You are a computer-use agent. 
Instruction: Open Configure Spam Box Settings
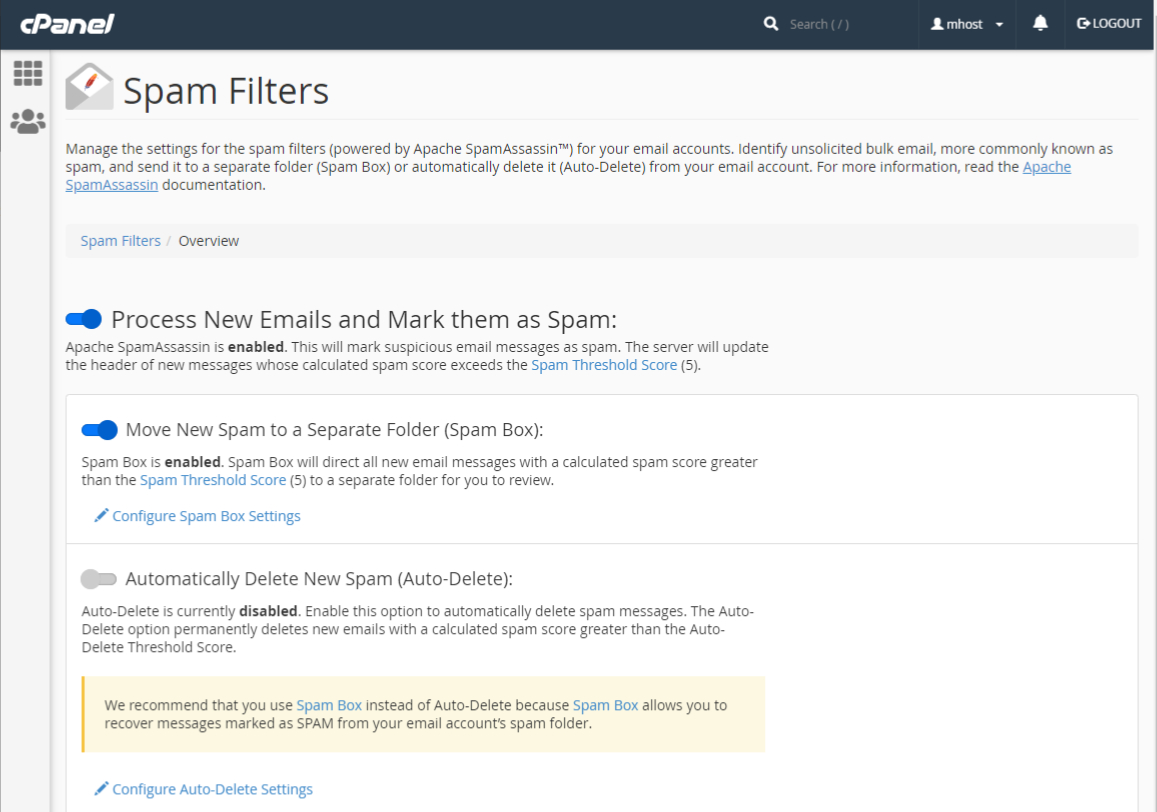pos(206,516)
